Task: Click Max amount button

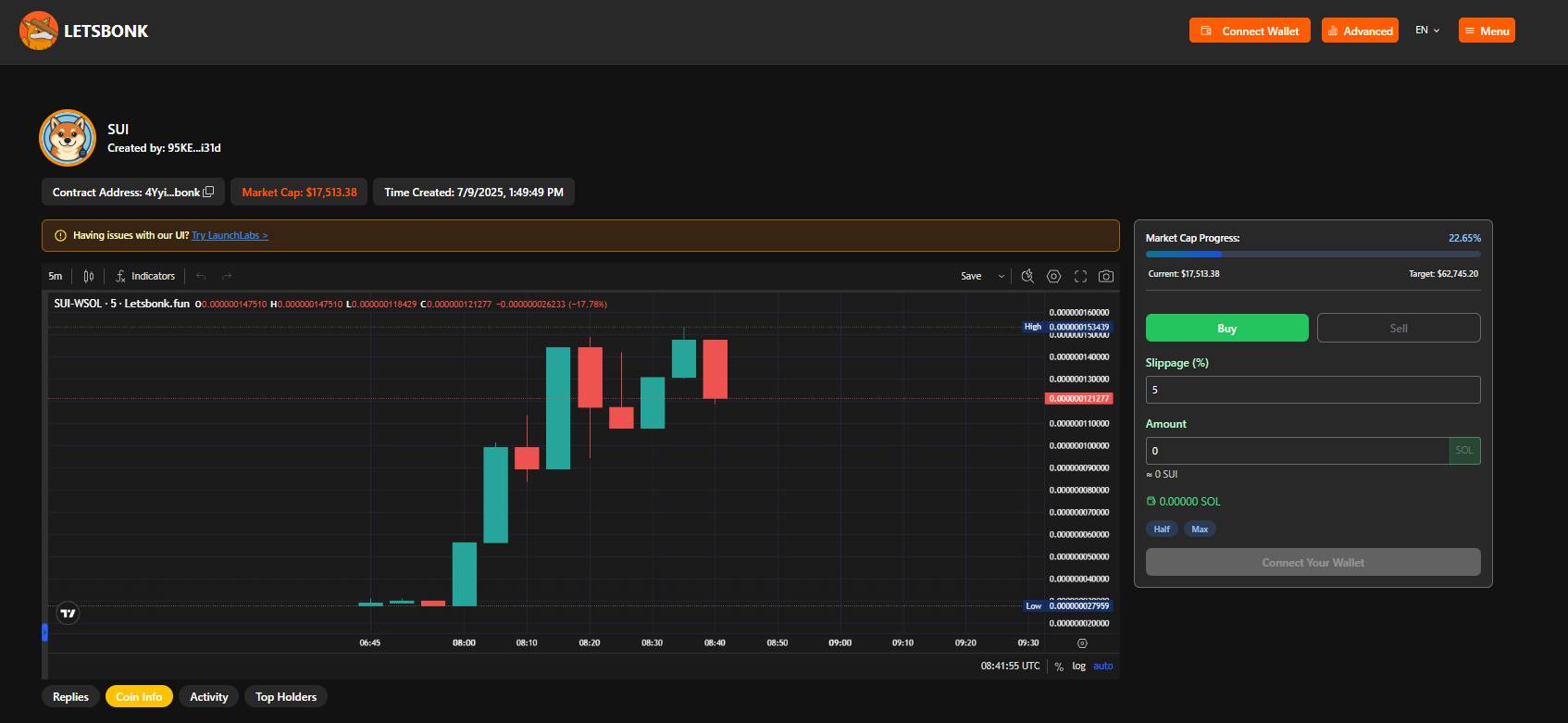Action: 1200,530
